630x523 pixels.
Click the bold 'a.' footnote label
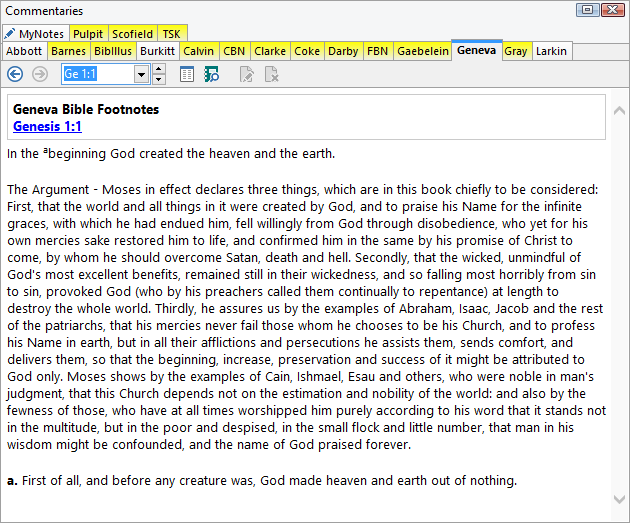point(12,480)
